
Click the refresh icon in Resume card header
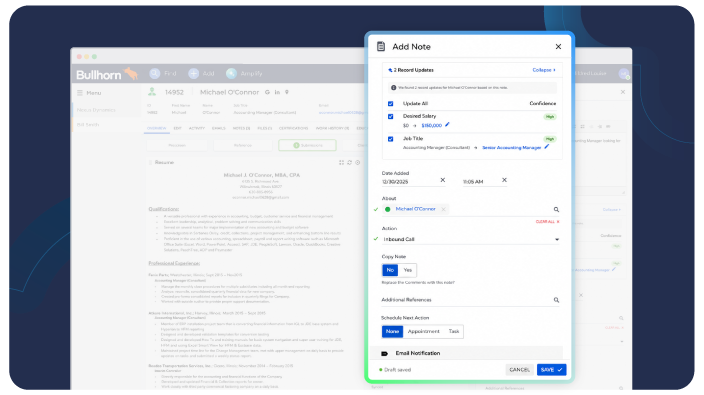(x=349, y=162)
